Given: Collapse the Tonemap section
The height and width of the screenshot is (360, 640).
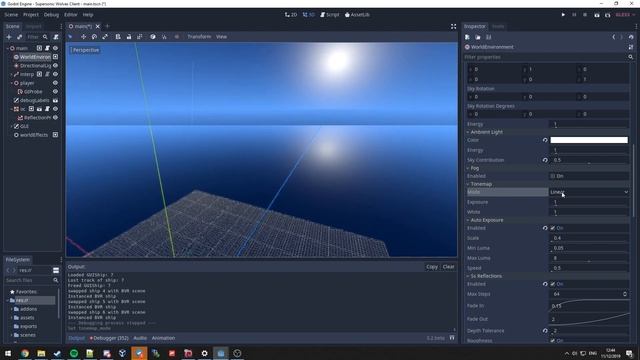Looking at the screenshot, I should 468,184.
